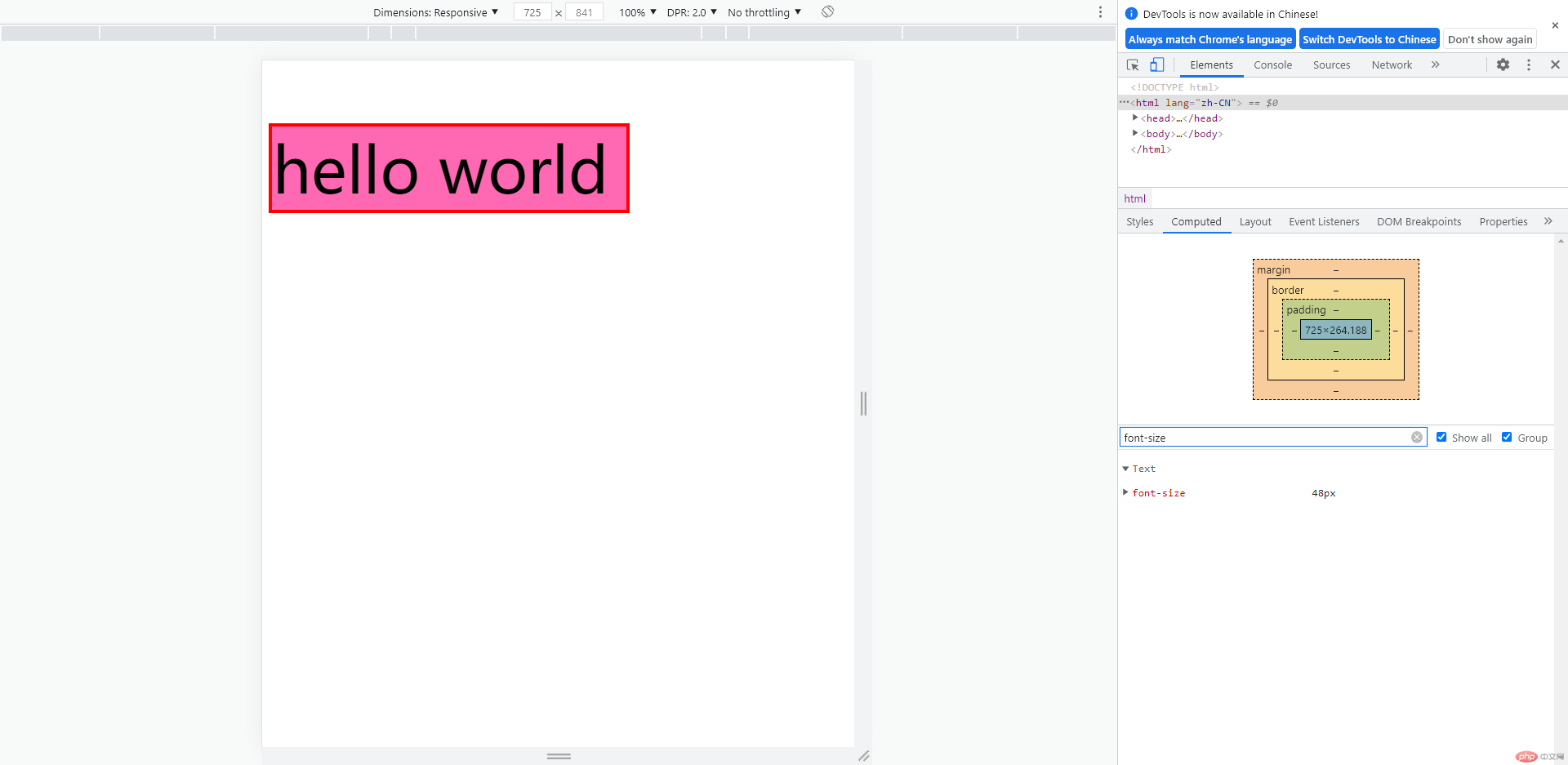Close the DevTools panel
The height and width of the screenshot is (765, 1568).
tap(1555, 64)
